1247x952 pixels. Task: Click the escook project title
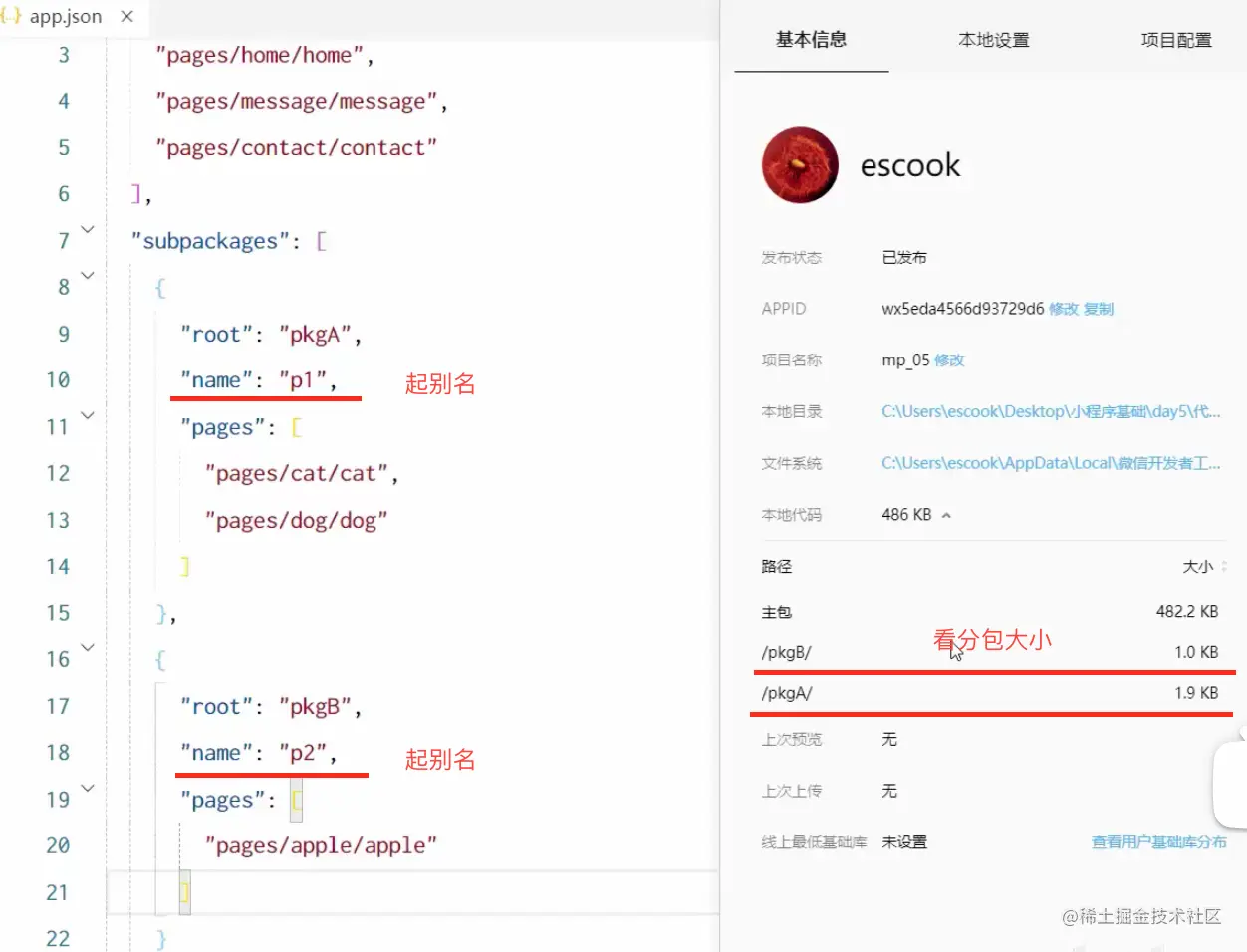[x=910, y=165]
